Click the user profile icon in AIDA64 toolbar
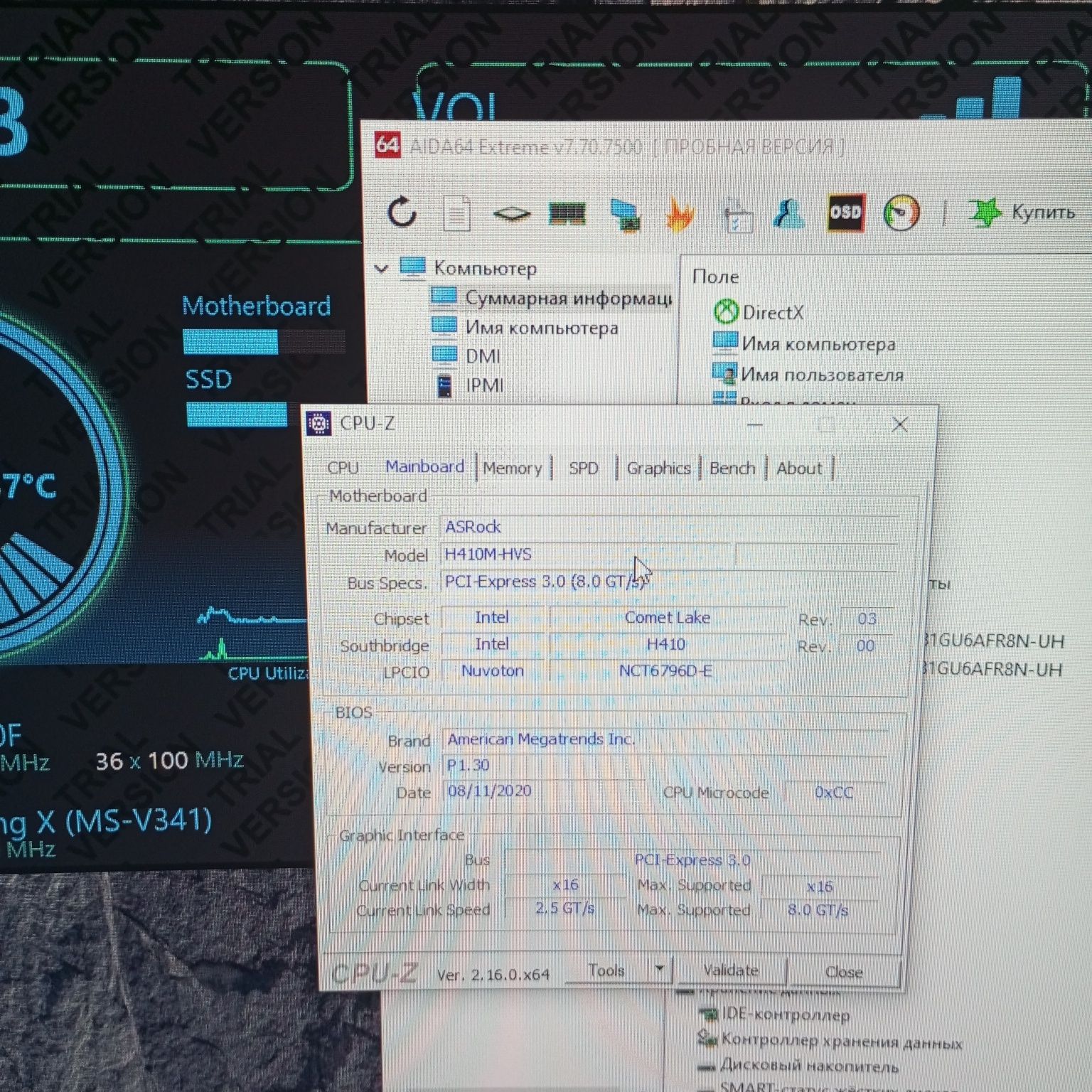This screenshot has height=1092, width=1092. pos(789,213)
